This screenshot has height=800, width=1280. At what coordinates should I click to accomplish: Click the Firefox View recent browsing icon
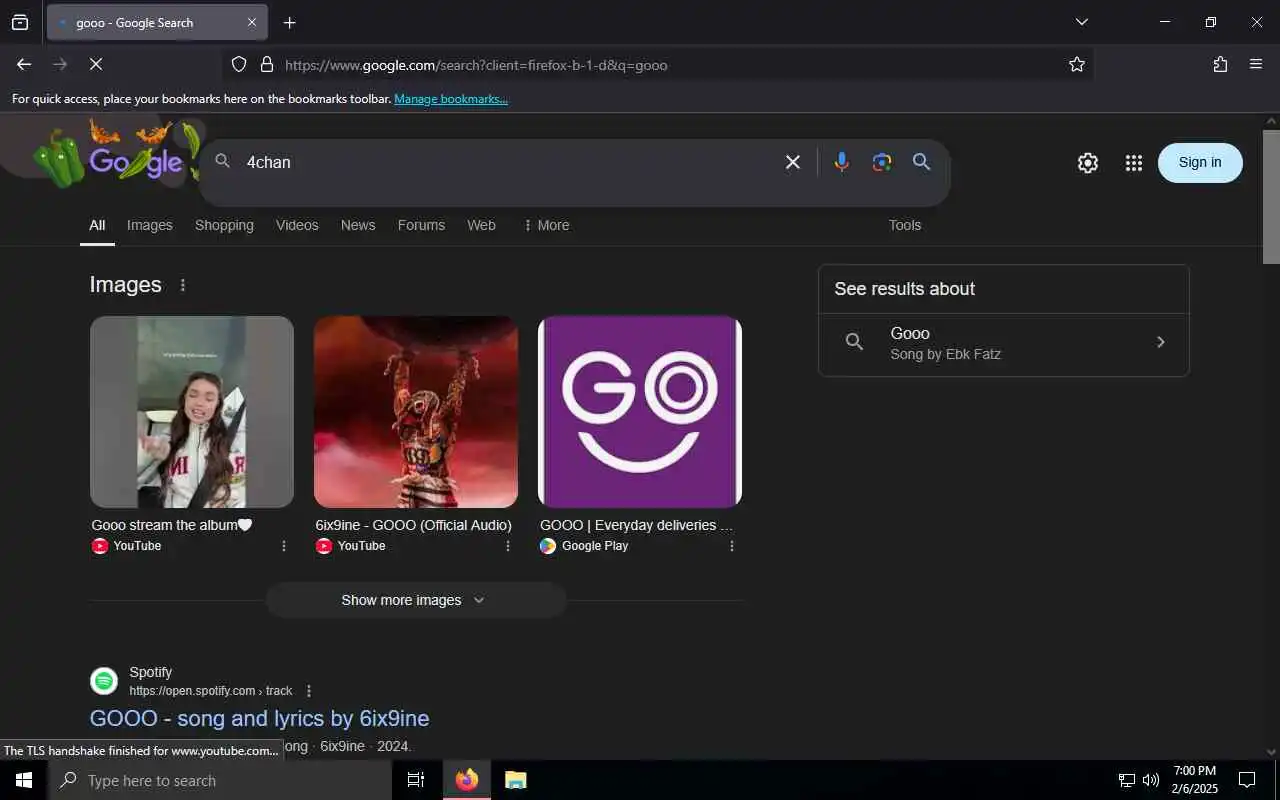tap(20, 22)
